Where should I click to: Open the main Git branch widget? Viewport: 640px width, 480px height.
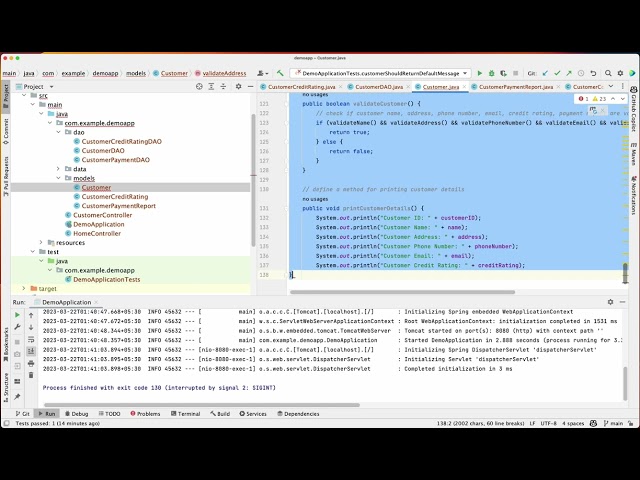[613, 423]
